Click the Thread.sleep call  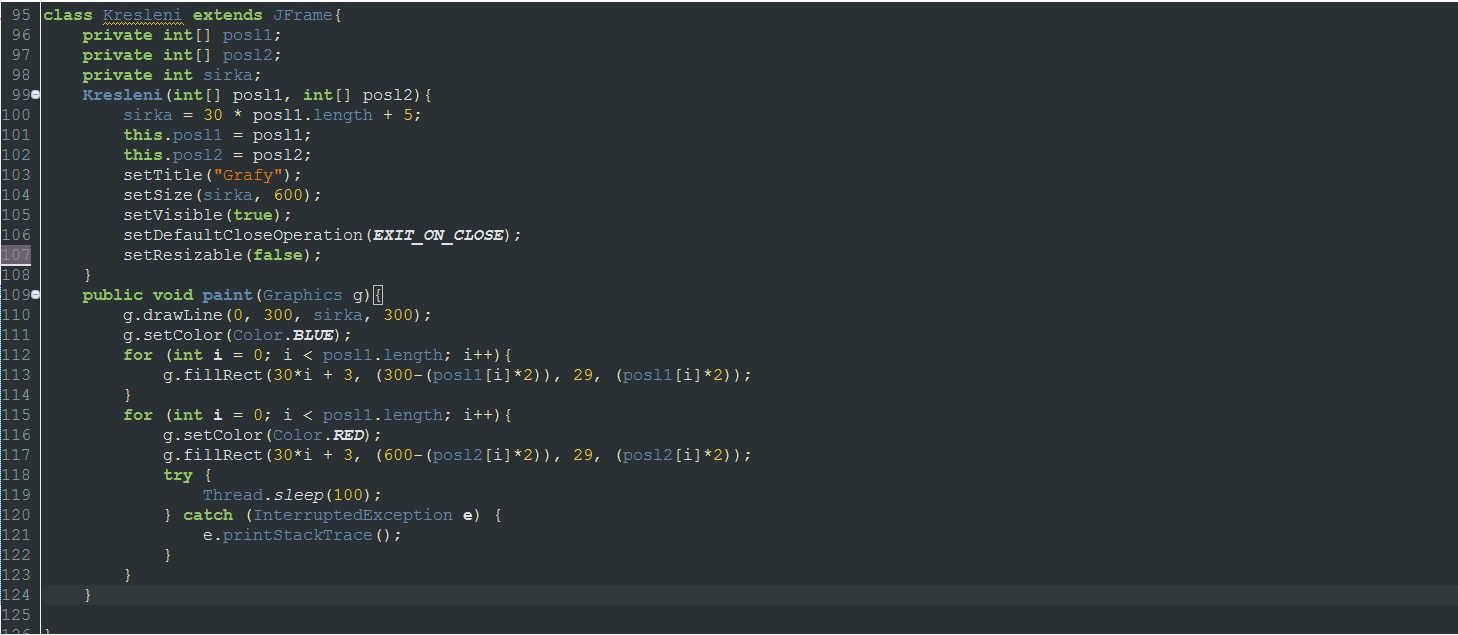(287, 495)
